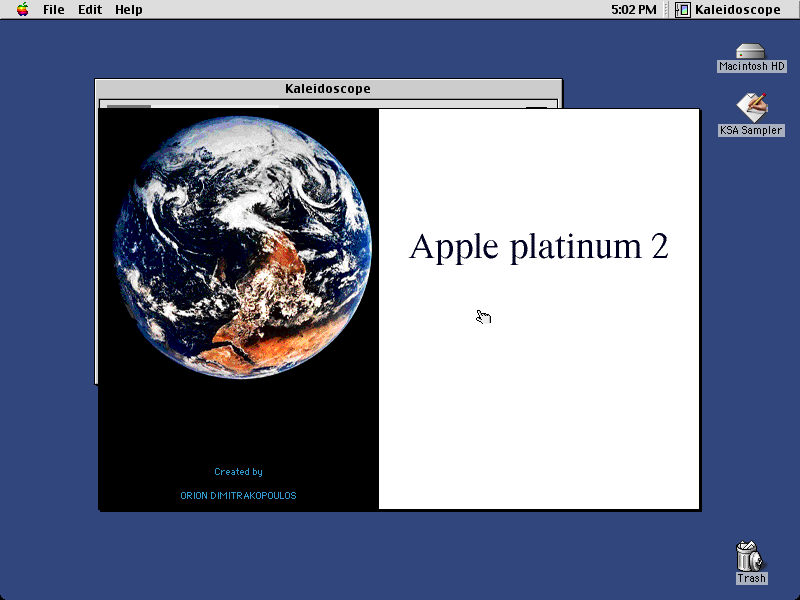This screenshot has height=600, width=800.
Task: Click the ORION DIMITRAKOPOULOS credit text
Action: (x=238, y=495)
